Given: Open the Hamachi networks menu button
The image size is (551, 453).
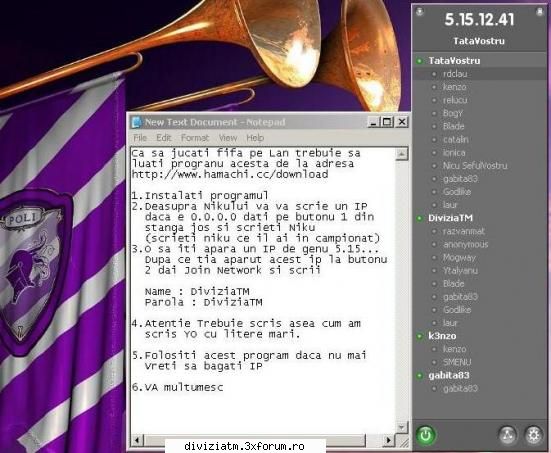Looking at the screenshot, I should click(507, 435).
